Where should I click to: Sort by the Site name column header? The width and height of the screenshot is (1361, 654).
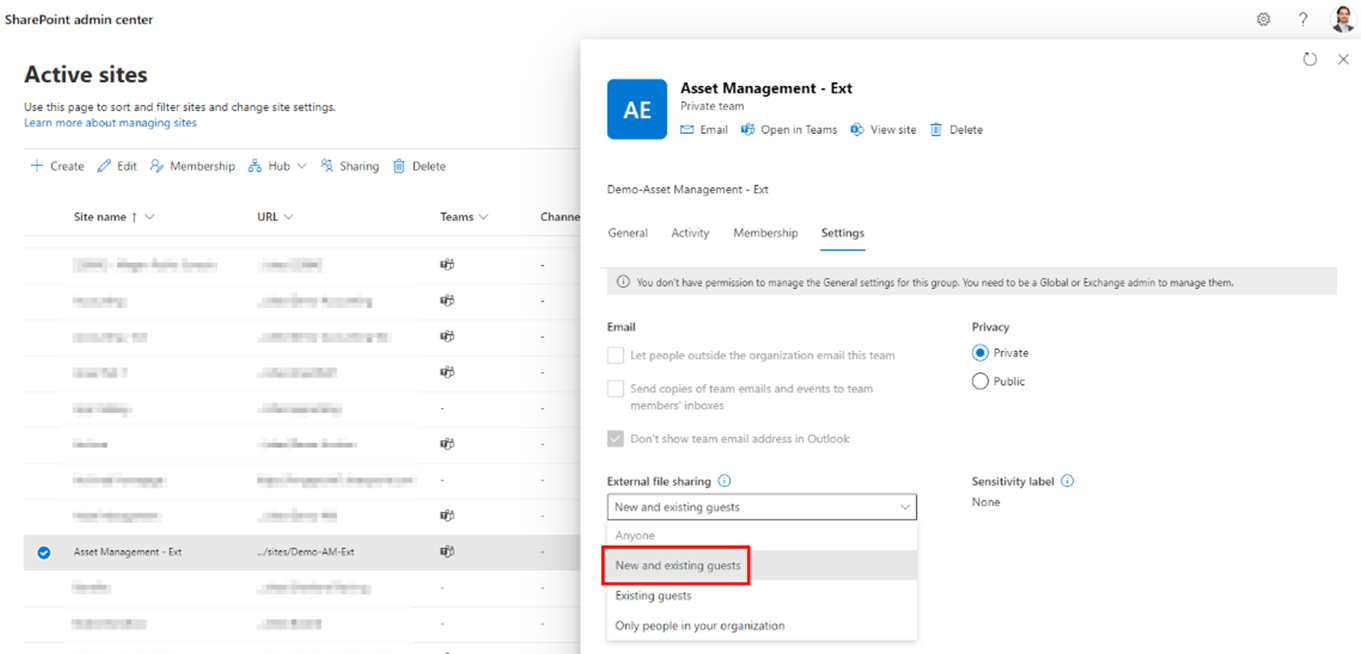coord(100,217)
